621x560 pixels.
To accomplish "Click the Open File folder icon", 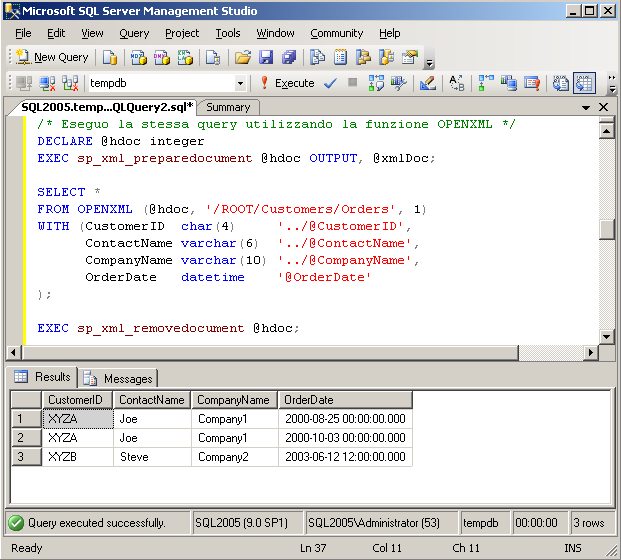I will pyautogui.click(x=243, y=57).
